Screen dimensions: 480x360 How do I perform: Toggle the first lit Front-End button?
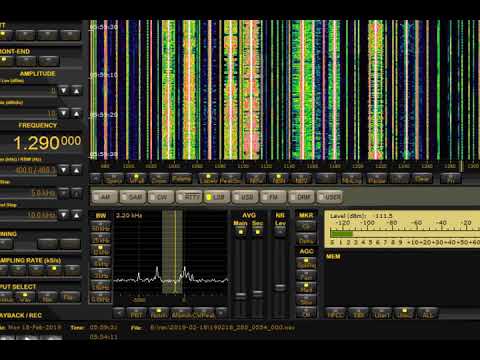point(6,60)
